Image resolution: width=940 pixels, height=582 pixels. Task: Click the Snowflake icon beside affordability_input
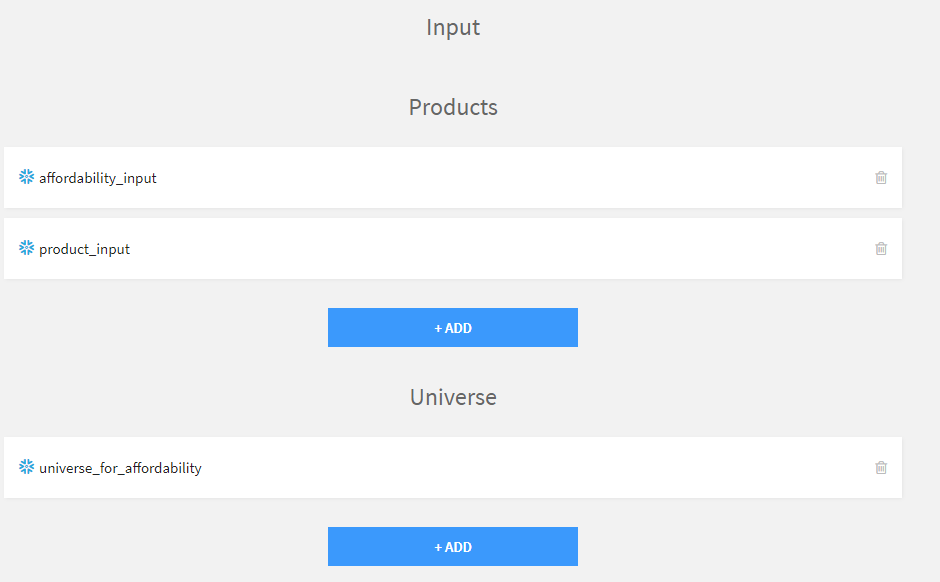coord(27,177)
